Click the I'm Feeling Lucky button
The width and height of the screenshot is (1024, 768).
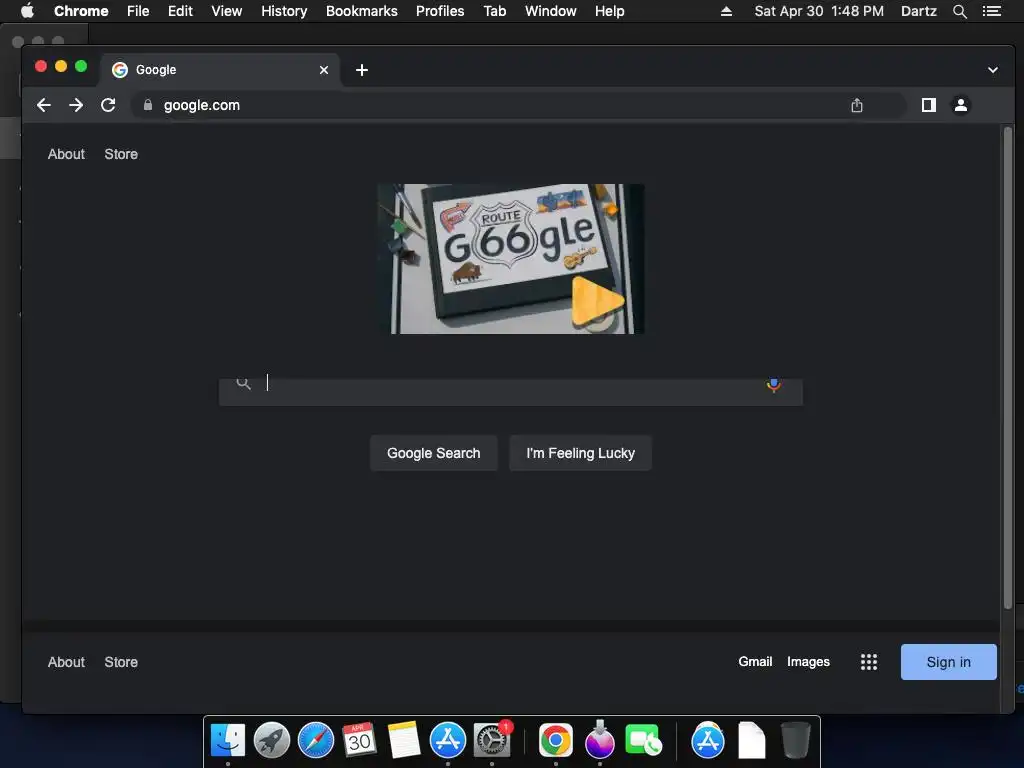[x=581, y=453]
